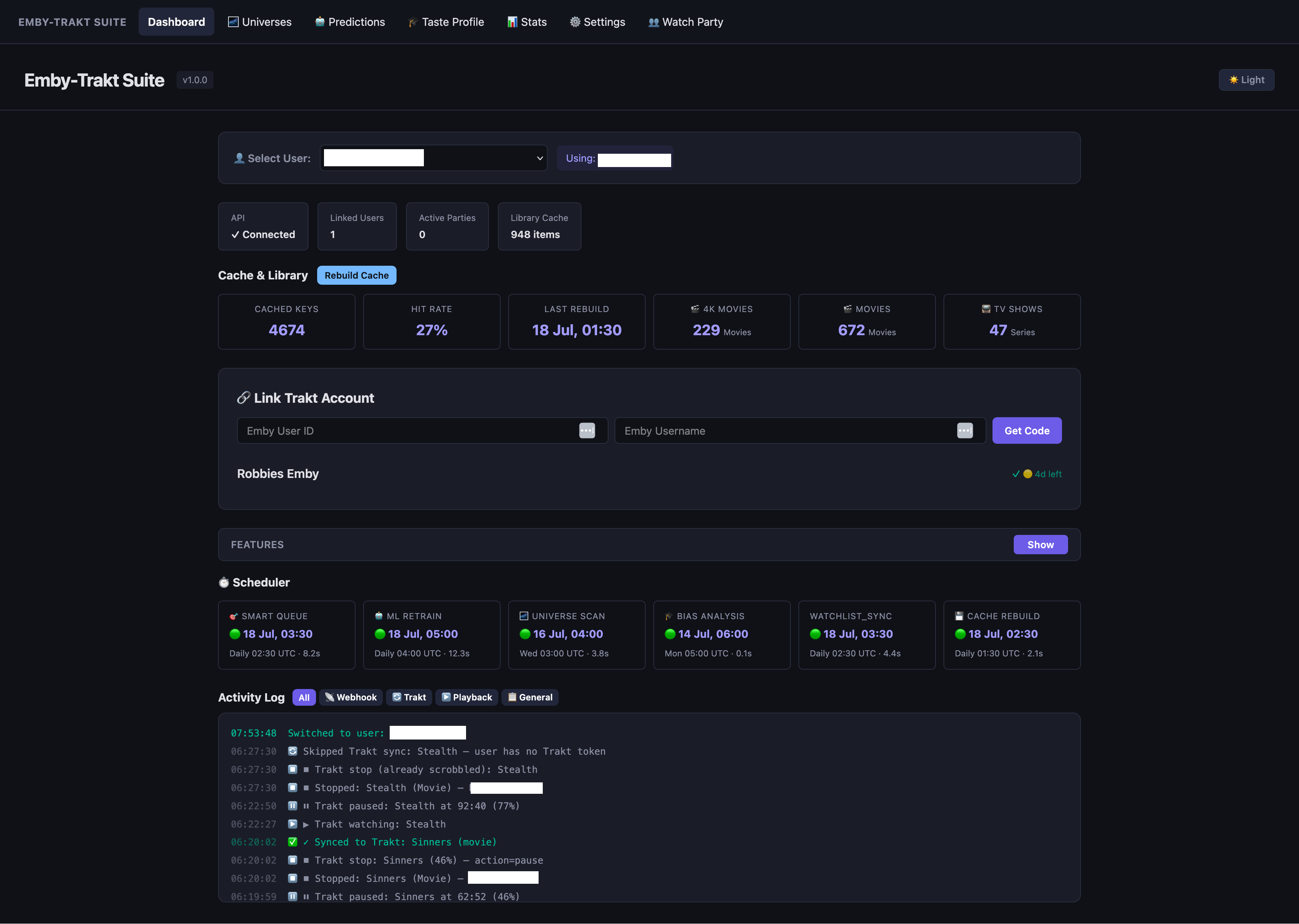Click the WATCHLIST_SYNC scheduler card
Image resolution: width=1299 pixels, height=924 pixels.
(867, 635)
